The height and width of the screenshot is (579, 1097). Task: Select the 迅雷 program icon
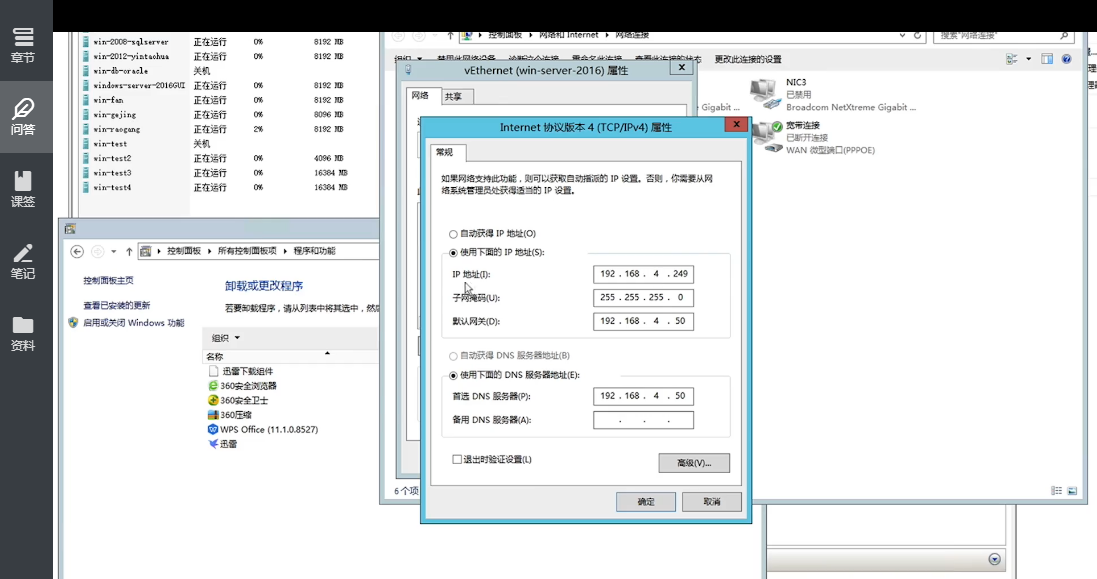[213, 444]
